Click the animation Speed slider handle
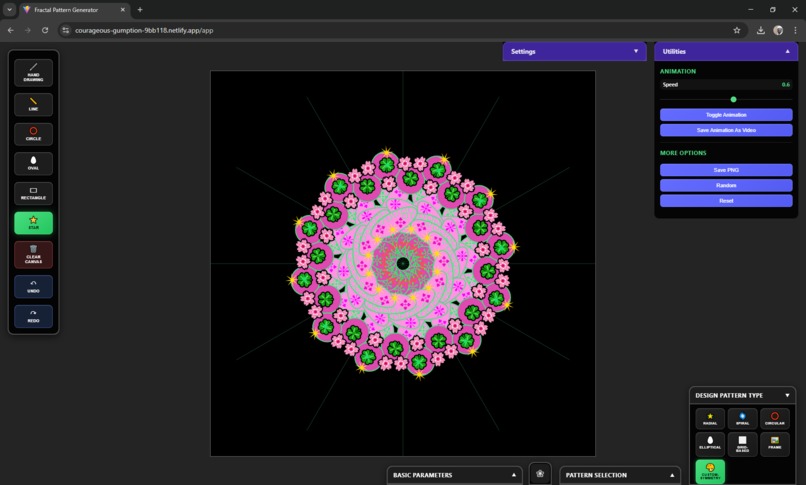806x485 pixels. pos(734,99)
